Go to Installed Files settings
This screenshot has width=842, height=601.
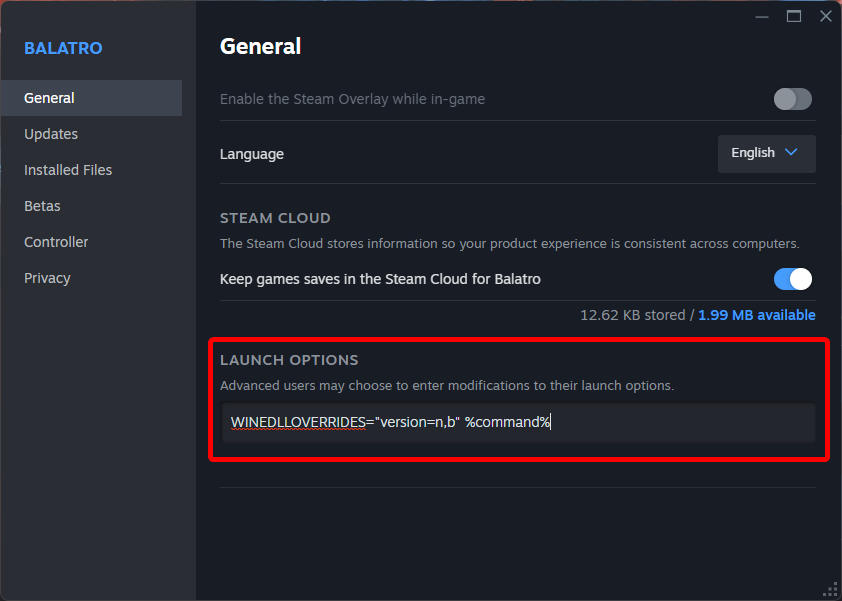click(x=68, y=170)
